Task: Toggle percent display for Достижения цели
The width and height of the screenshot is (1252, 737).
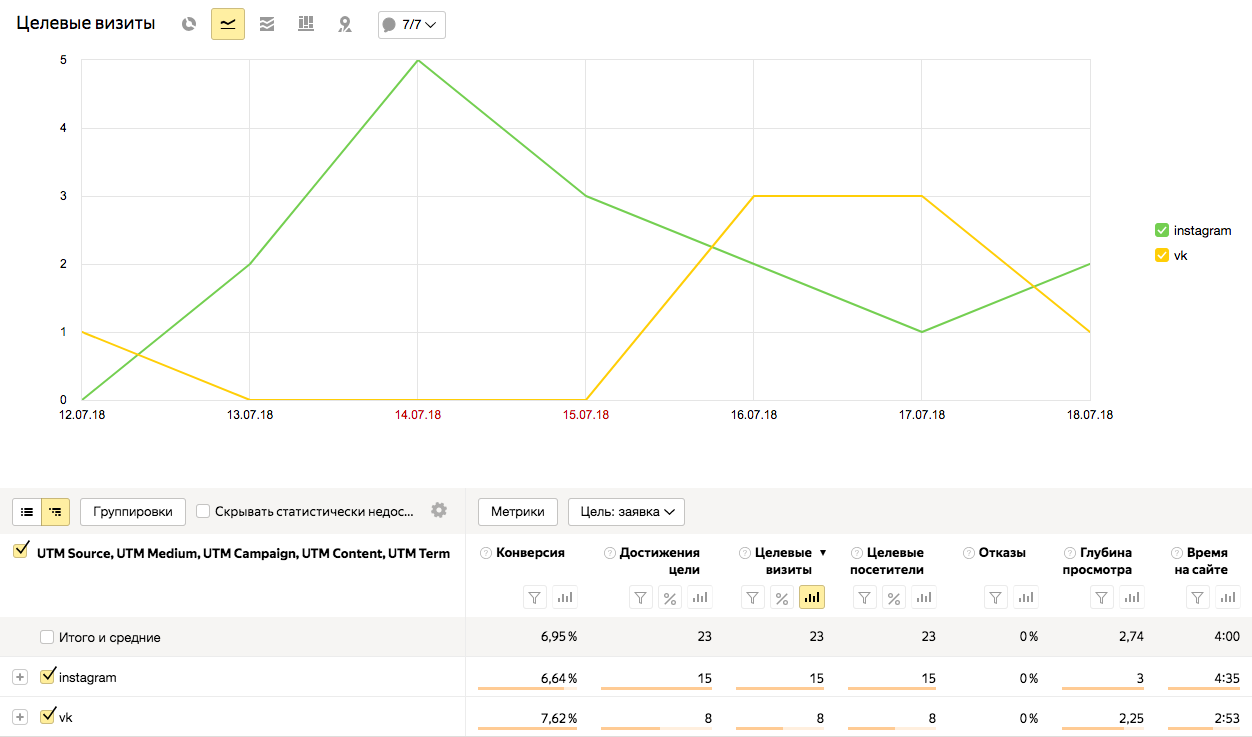Action: click(669, 597)
